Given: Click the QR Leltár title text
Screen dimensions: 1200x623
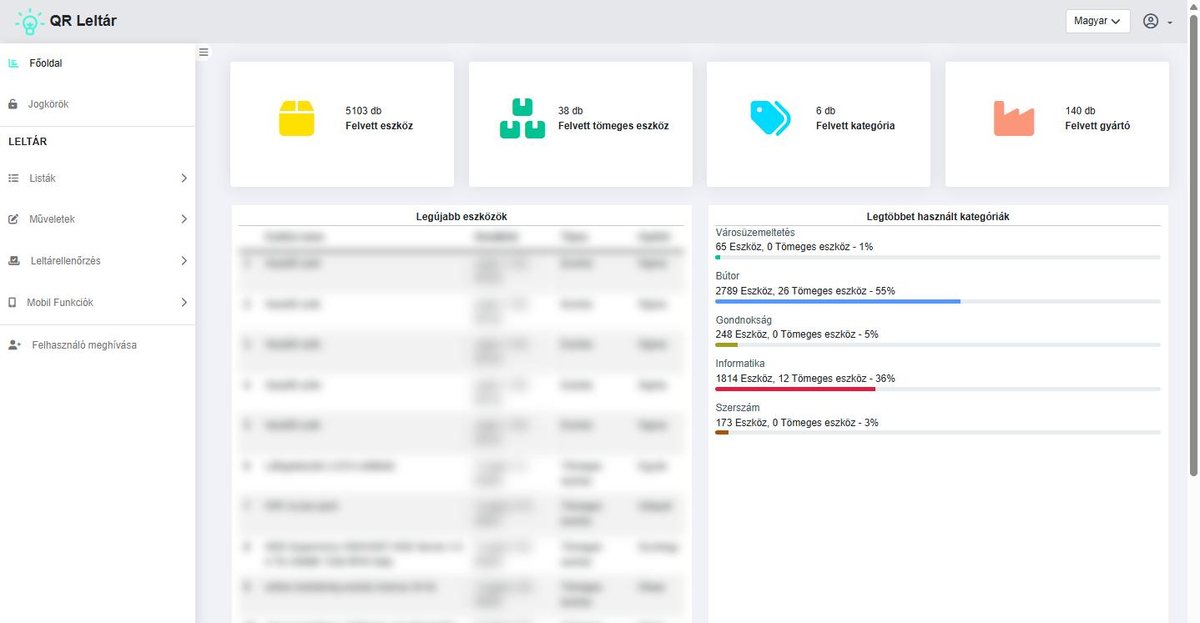Looking at the screenshot, I should (83, 21).
